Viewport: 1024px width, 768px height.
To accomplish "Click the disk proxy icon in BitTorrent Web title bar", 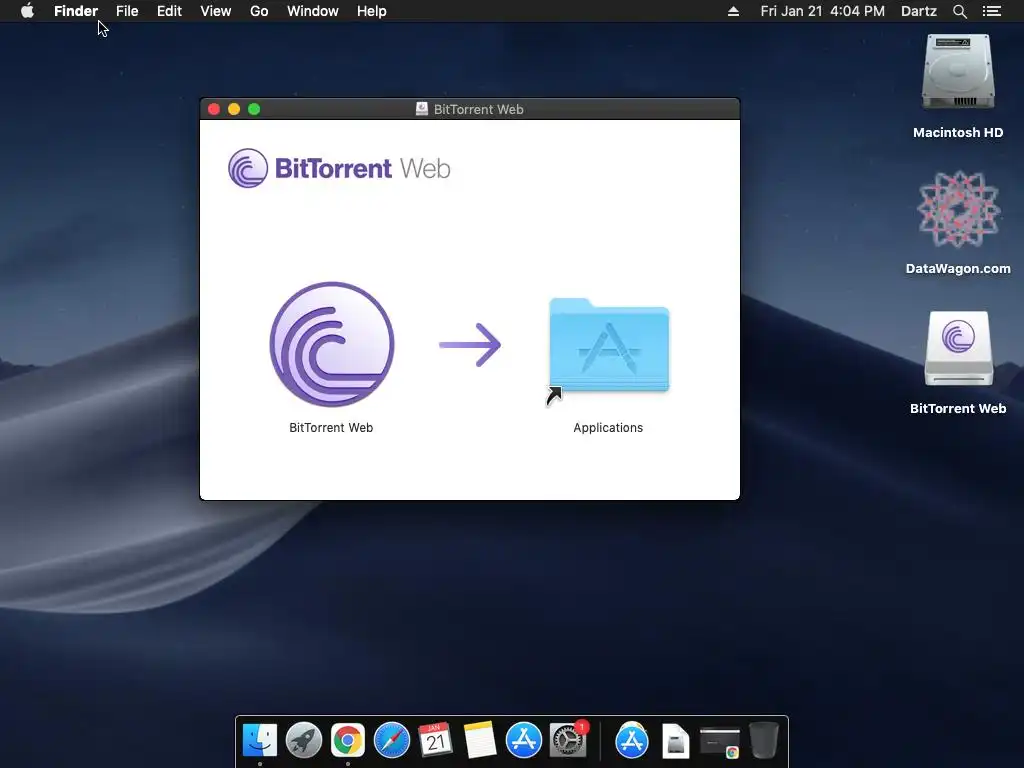I will 422,109.
